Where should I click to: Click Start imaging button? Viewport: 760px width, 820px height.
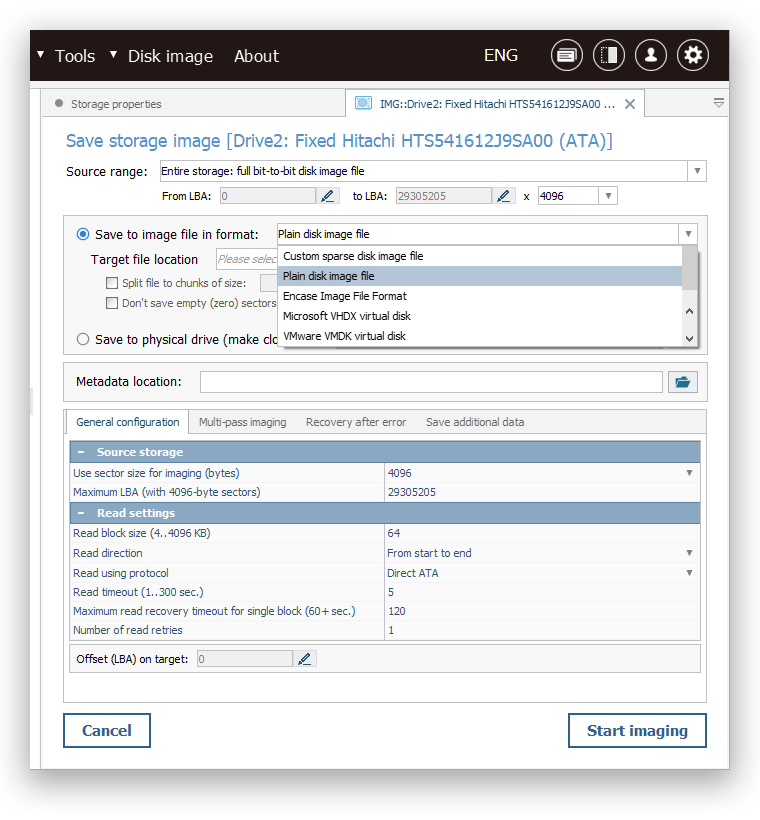pos(637,731)
